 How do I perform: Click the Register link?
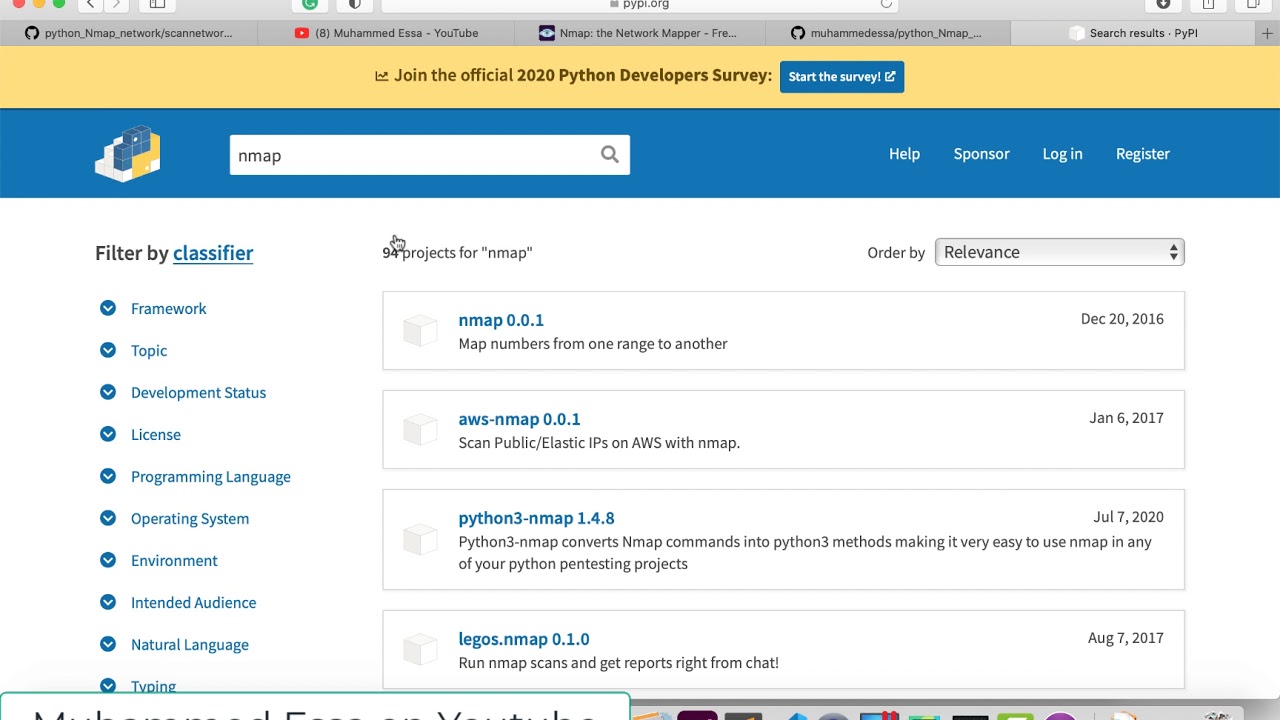[x=1143, y=154]
